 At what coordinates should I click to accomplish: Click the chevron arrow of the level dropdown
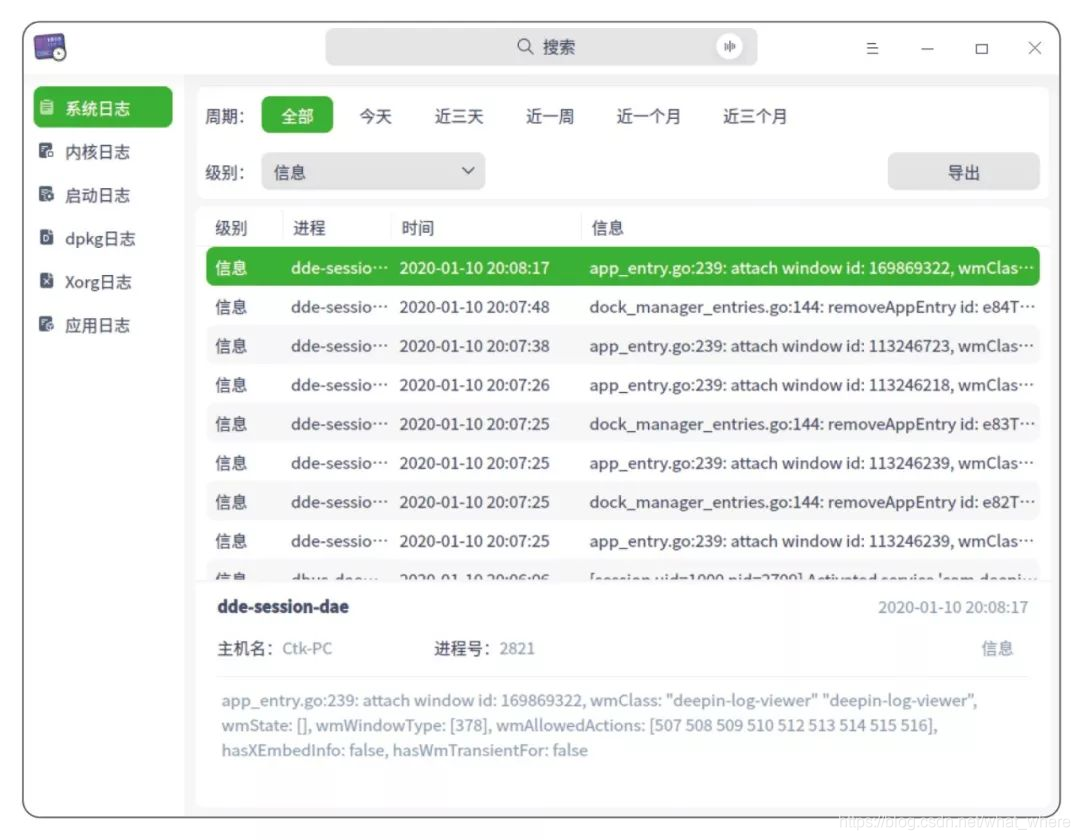click(x=468, y=171)
